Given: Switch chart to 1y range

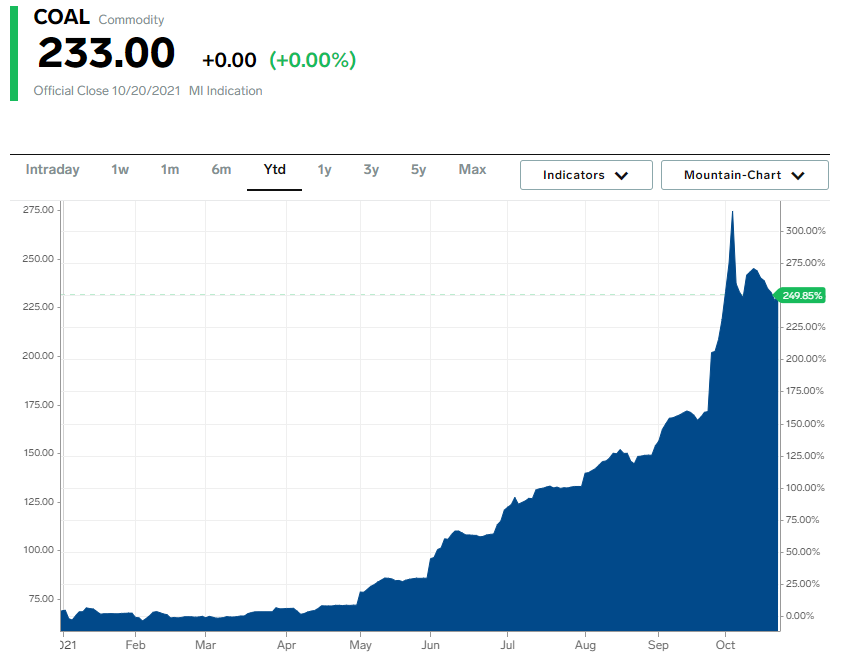Looking at the screenshot, I should click(324, 170).
